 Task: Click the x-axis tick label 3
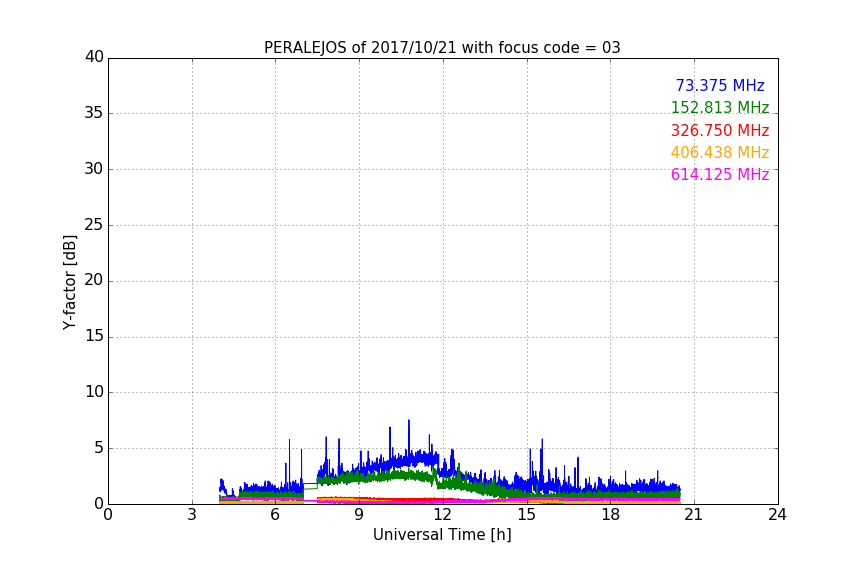192,515
